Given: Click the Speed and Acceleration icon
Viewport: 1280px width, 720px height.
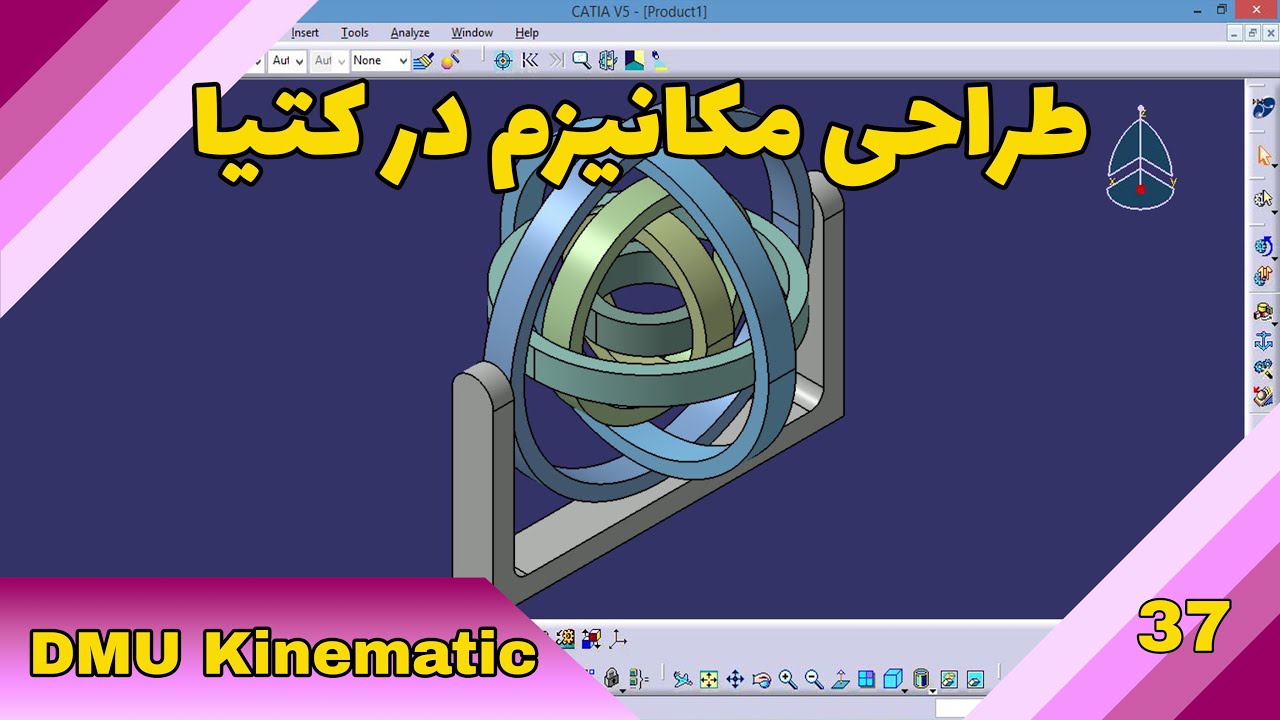Looking at the screenshot, I should [1264, 396].
